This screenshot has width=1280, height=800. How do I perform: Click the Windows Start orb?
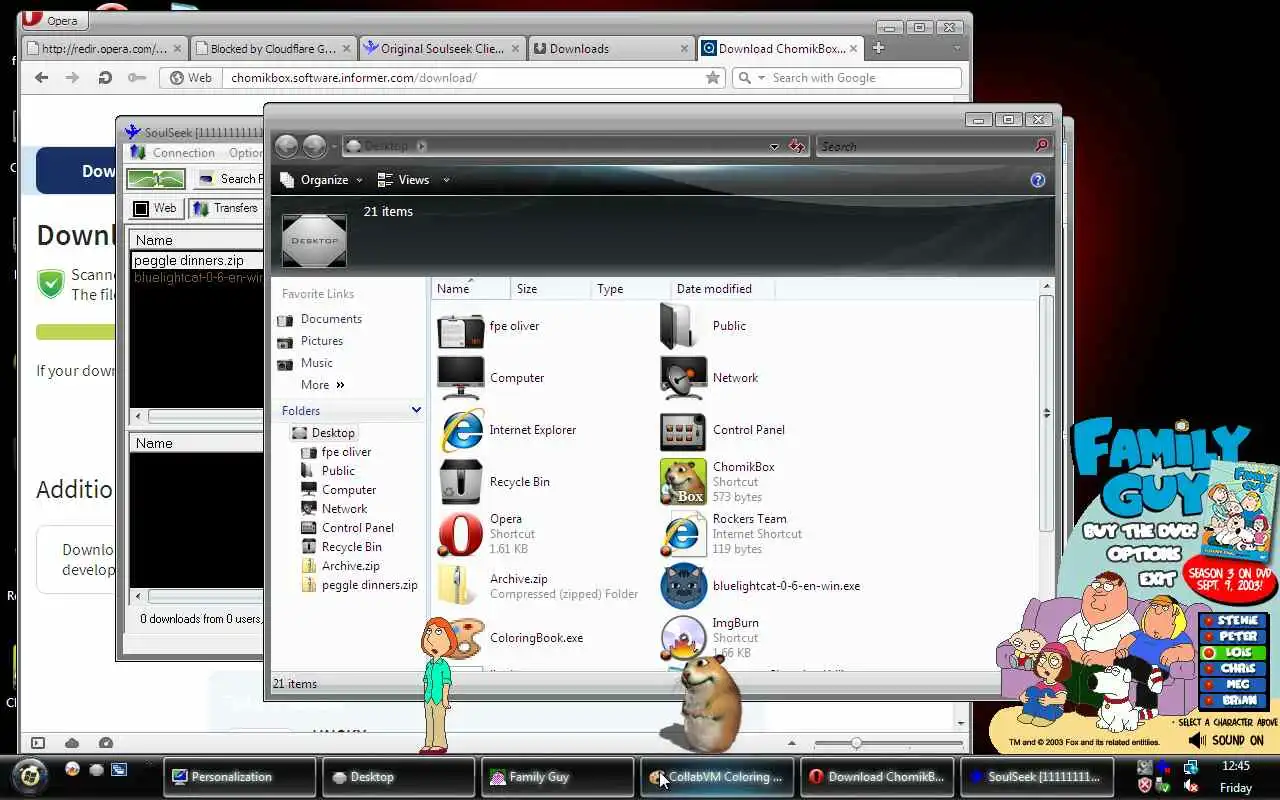29,776
